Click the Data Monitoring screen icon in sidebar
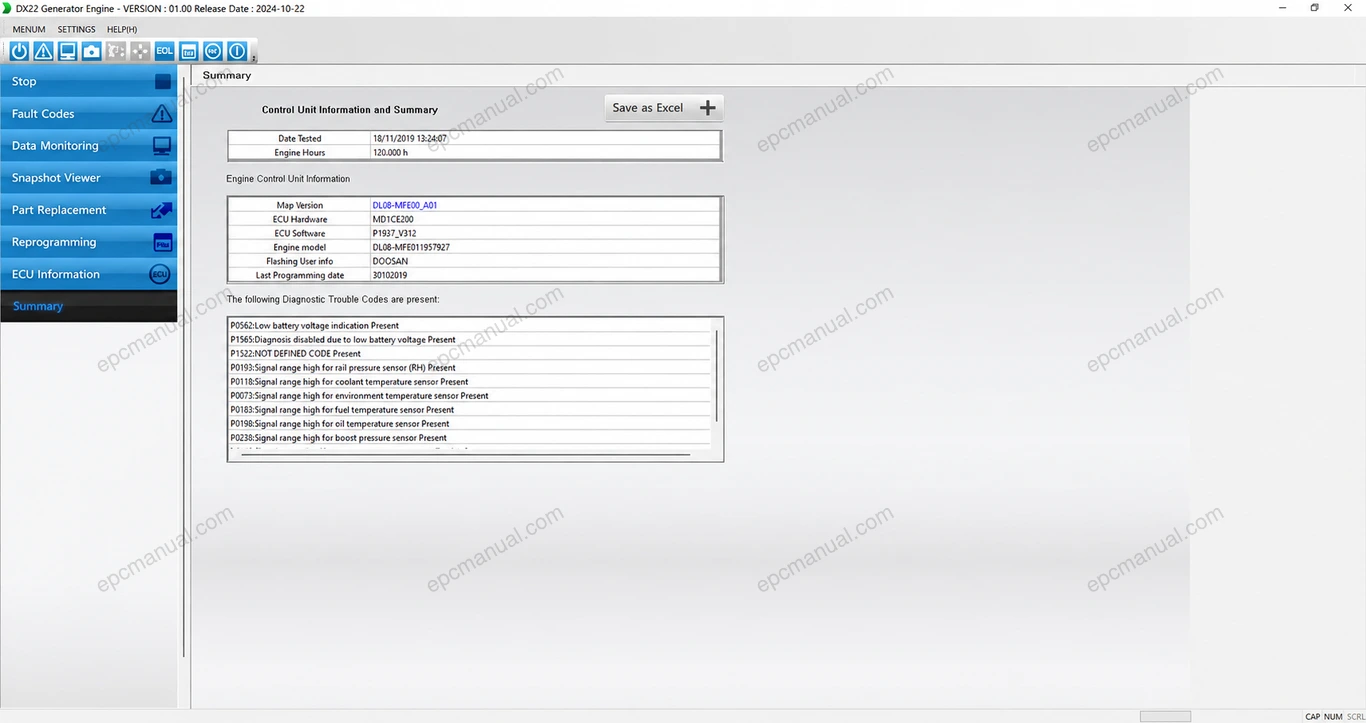 pyautogui.click(x=161, y=146)
